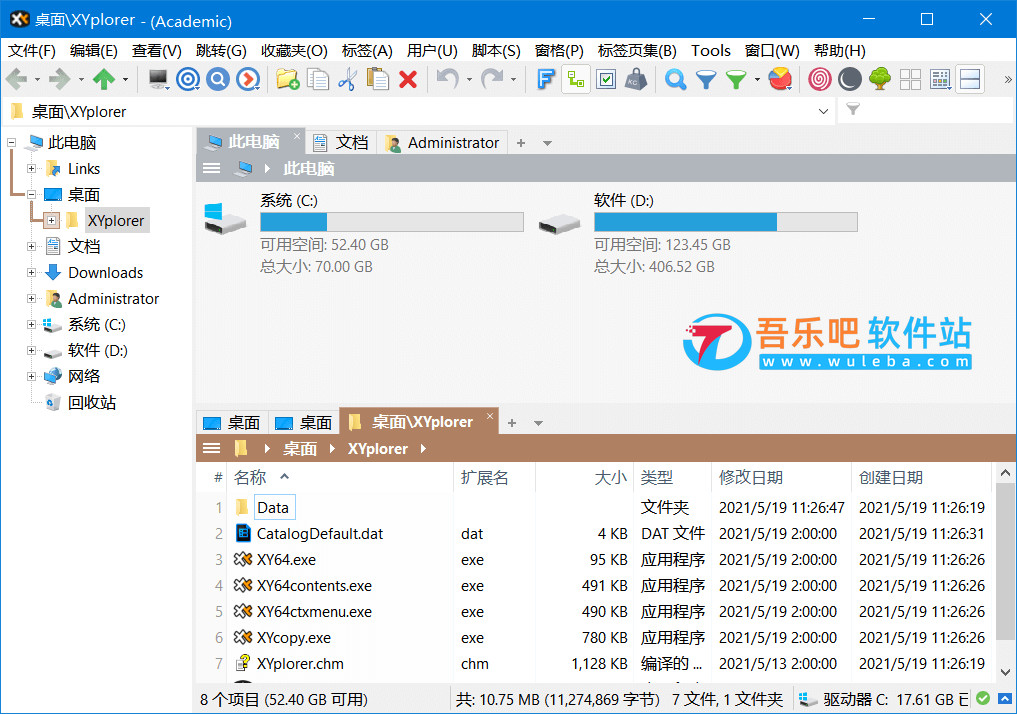1017x714 pixels.
Task: Add a new tab in the lower pane
Action: tap(512, 423)
